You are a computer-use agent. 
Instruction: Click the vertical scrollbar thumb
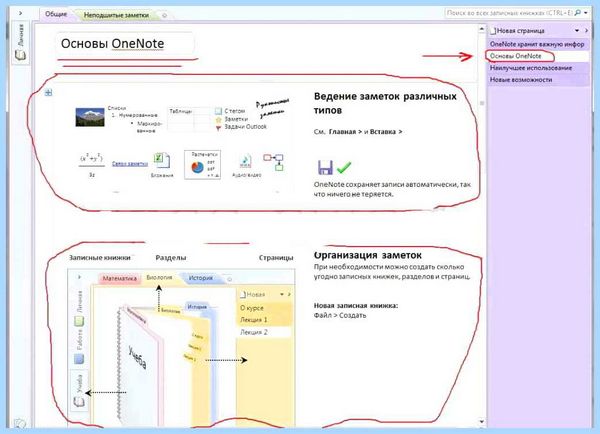click(482, 103)
